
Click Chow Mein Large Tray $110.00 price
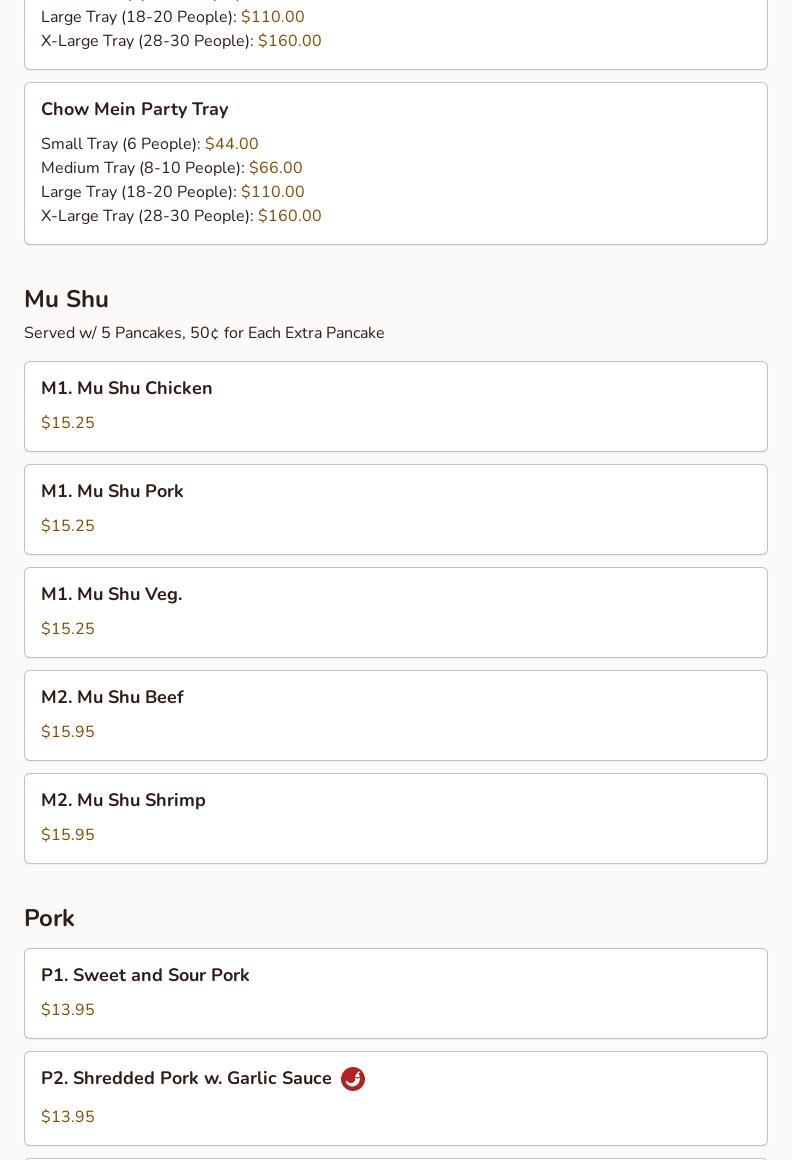273,192
